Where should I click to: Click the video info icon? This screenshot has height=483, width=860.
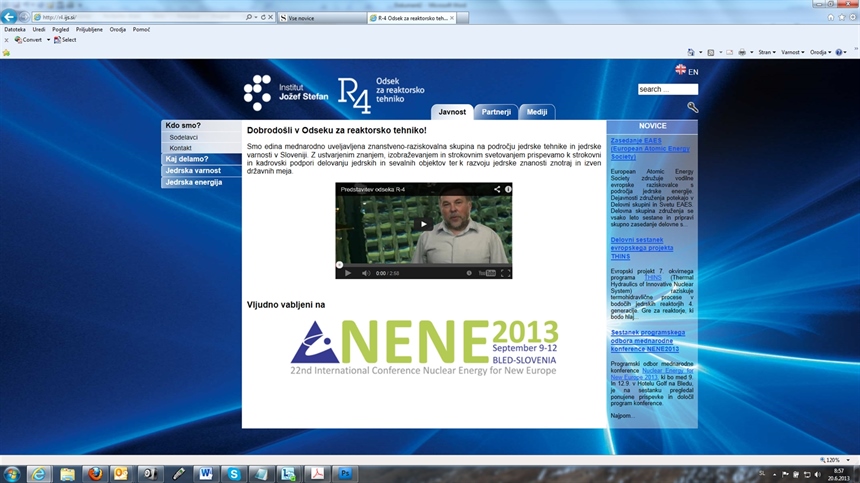pos(508,189)
